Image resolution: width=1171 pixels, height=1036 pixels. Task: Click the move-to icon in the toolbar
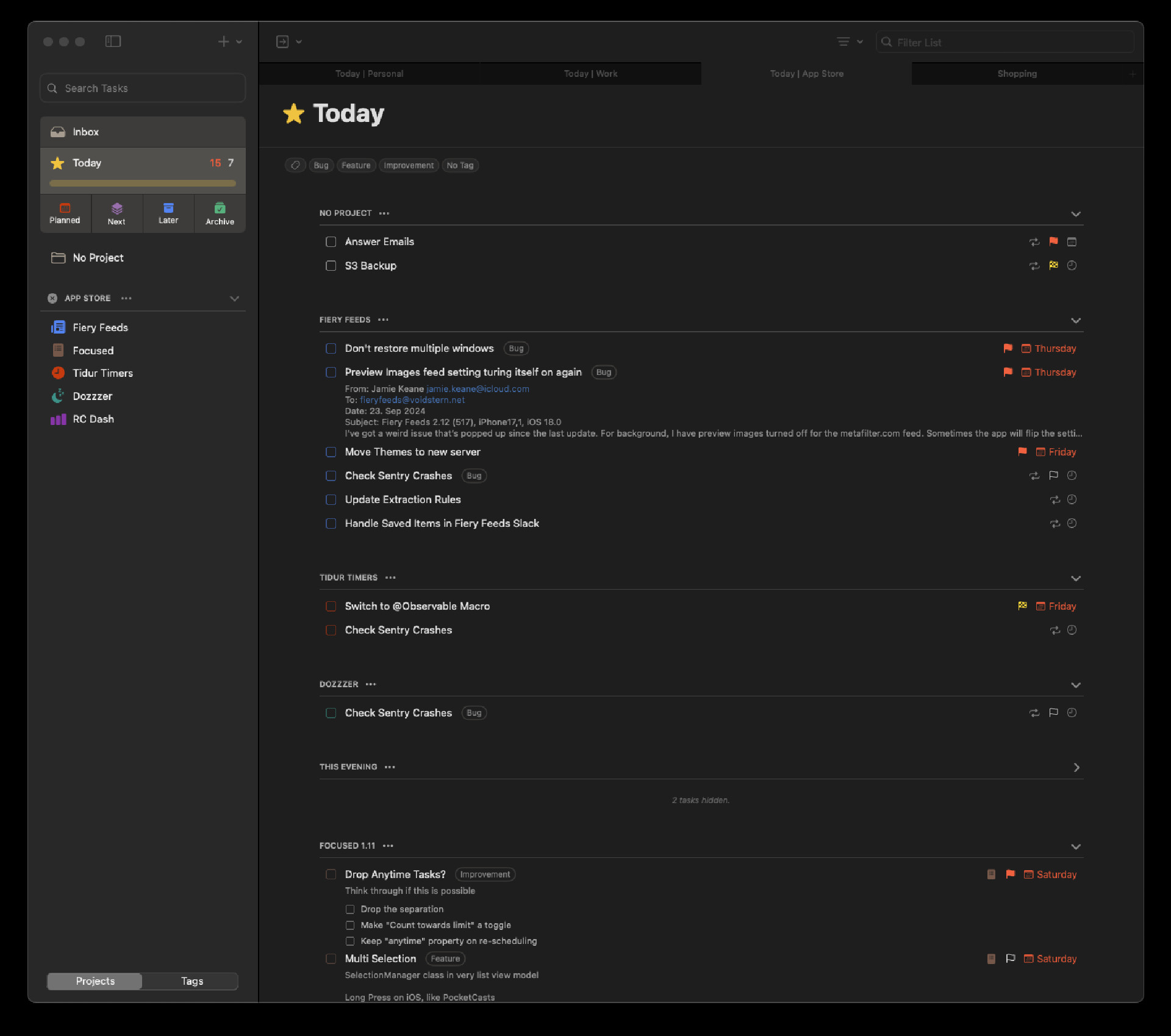pyautogui.click(x=282, y=41)
